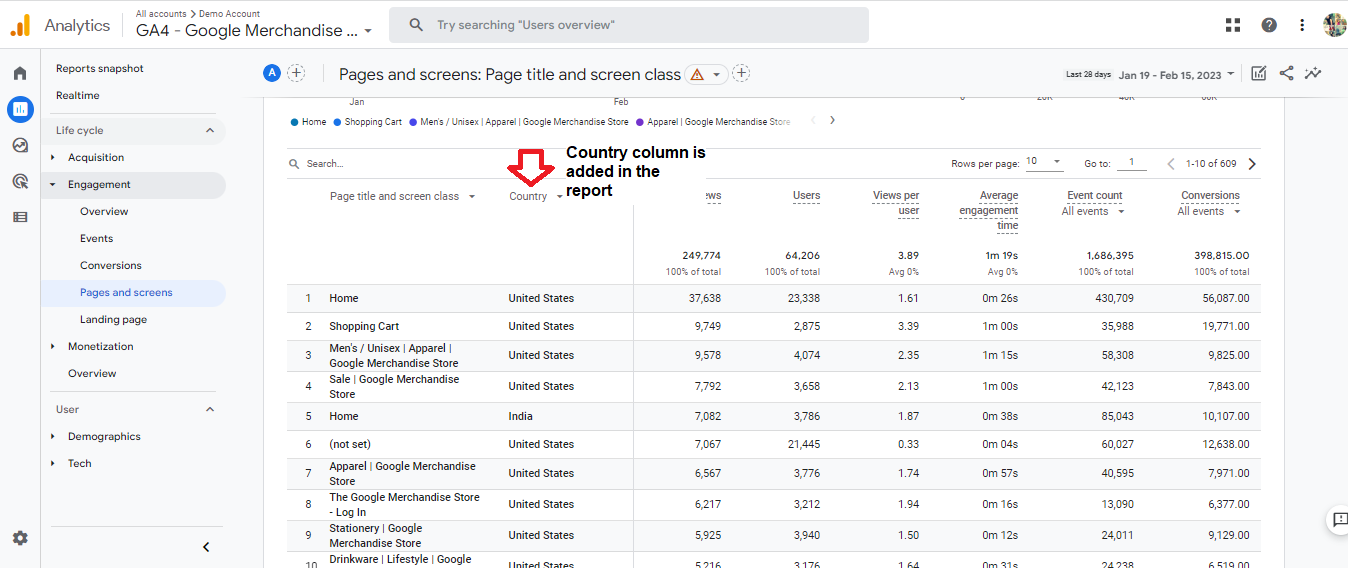The height and width of the screenshot is (568, 1348).
Task: Open the Configure table icon in left rail
Action: tap(20, 217)
